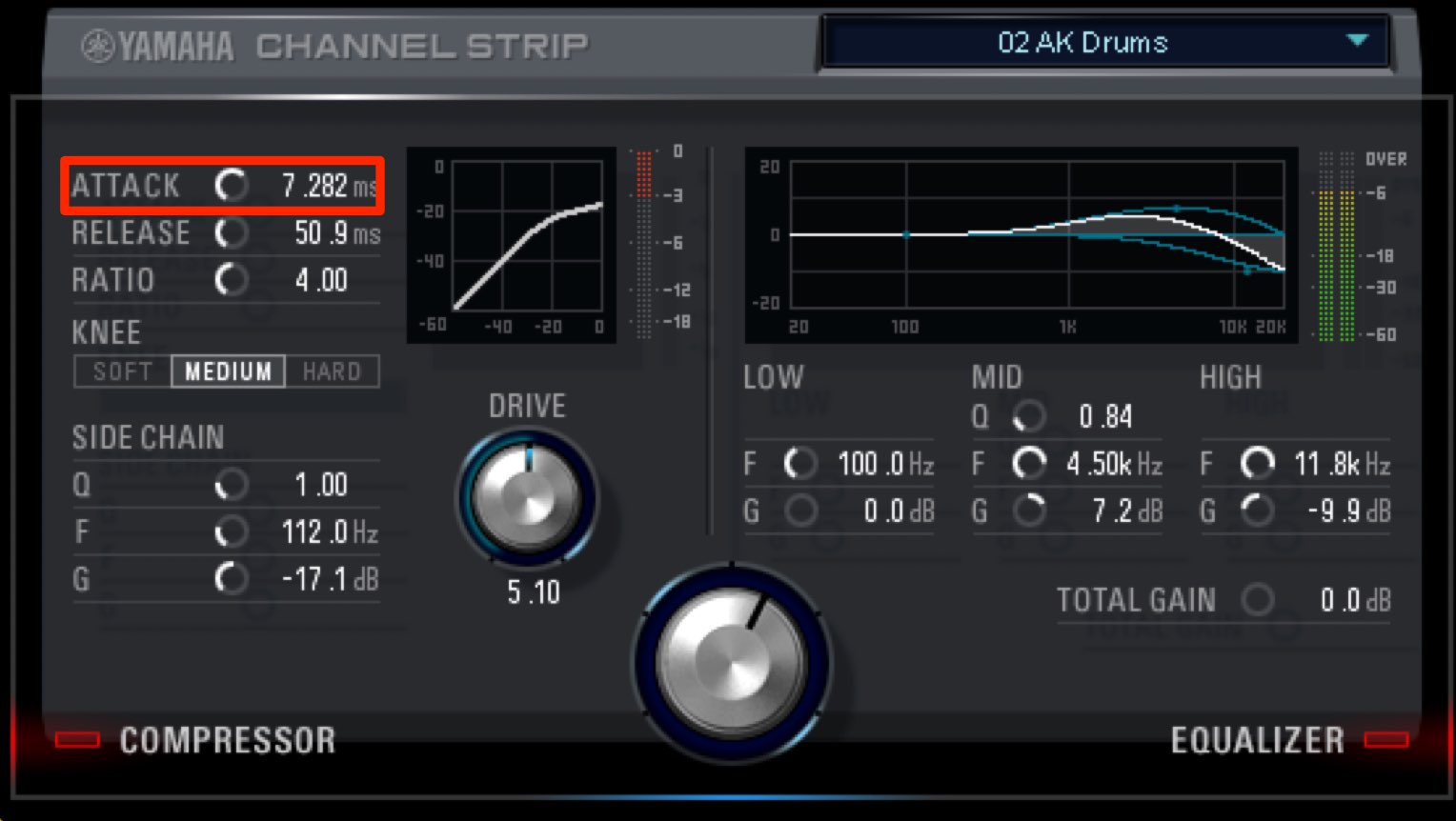This screenshot has width=1456, height=821.
Task: Click the mid gain value 7.2 dB
Action: click(1127, 511)
